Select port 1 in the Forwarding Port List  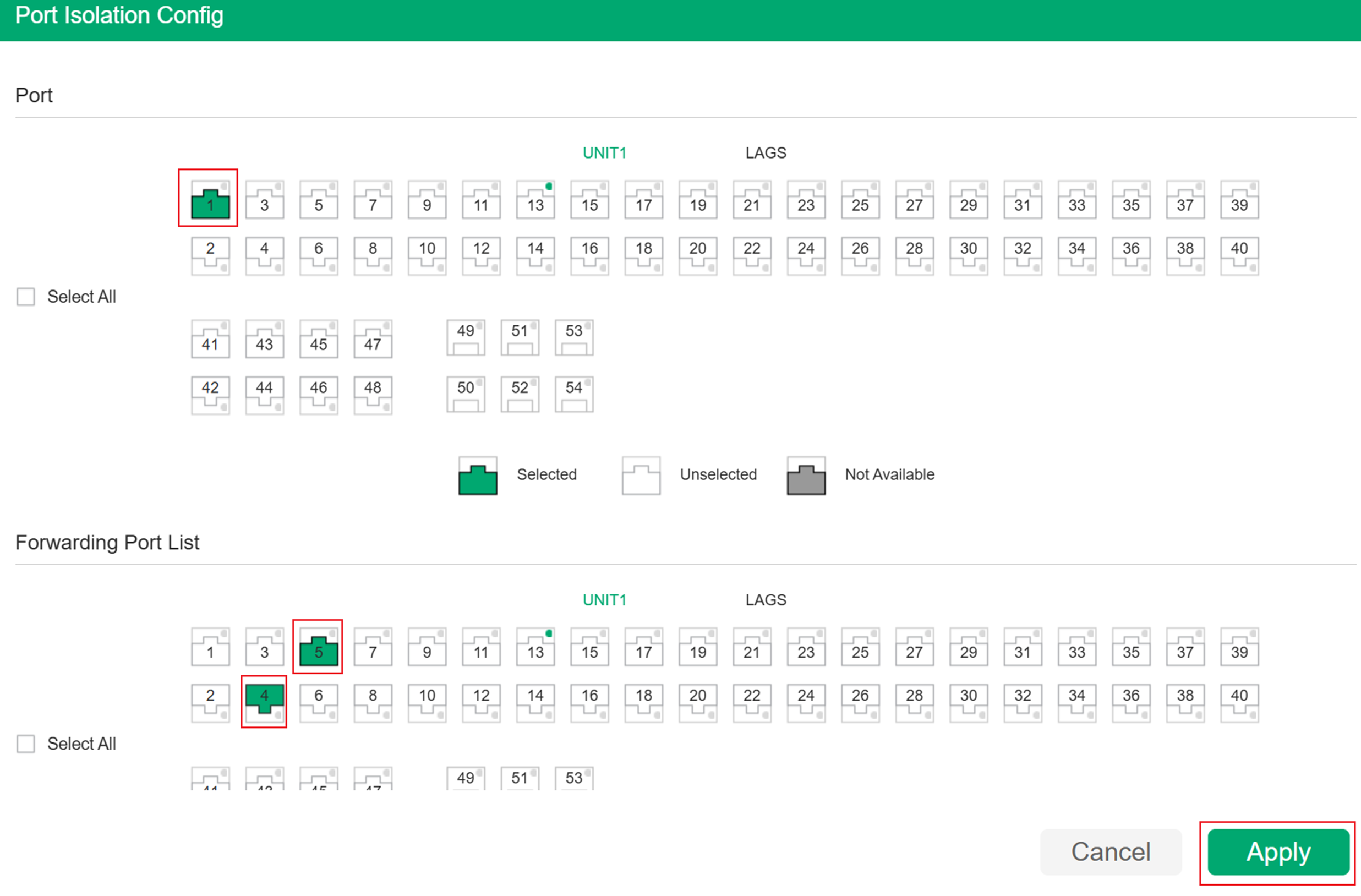click(210, 647)
